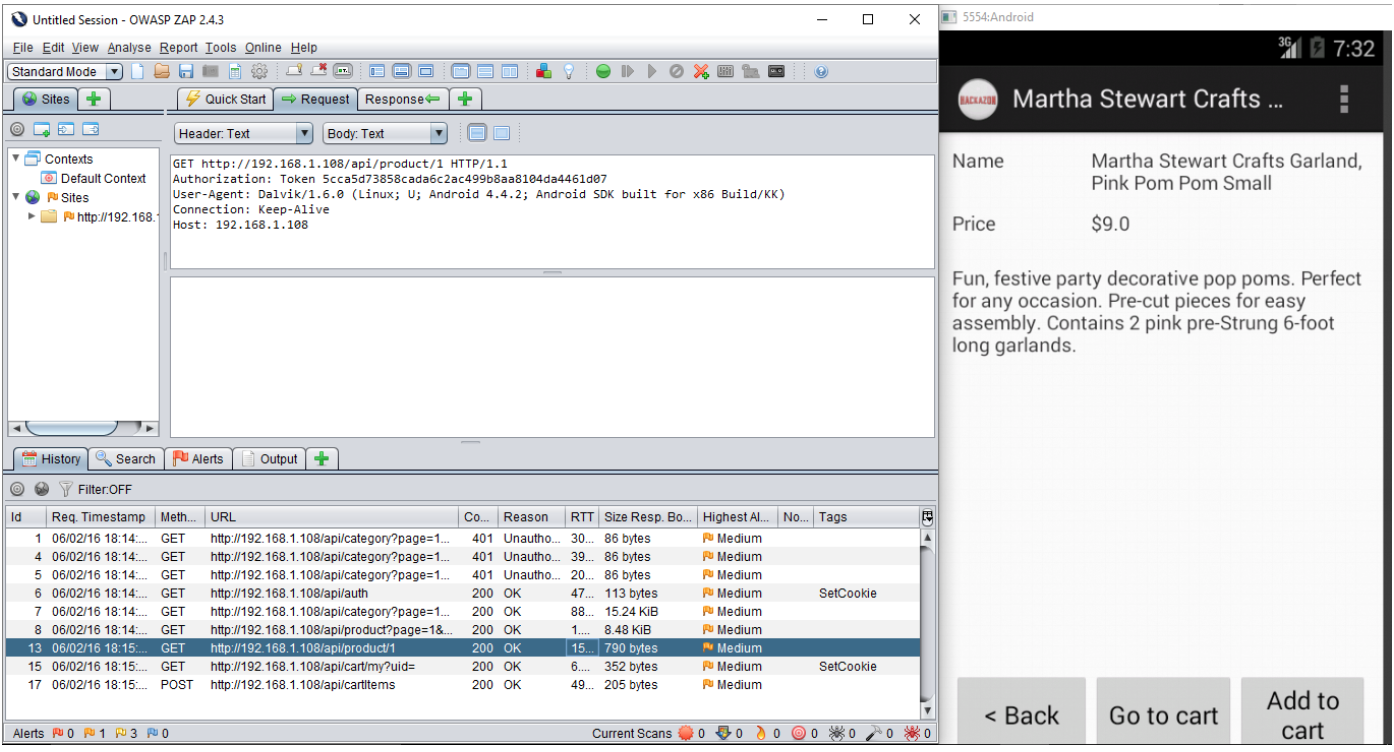Click the globe link-with-sites icon in History toolbar
Viewport: 1394px width, 752px height.
(x=41, y=490)
